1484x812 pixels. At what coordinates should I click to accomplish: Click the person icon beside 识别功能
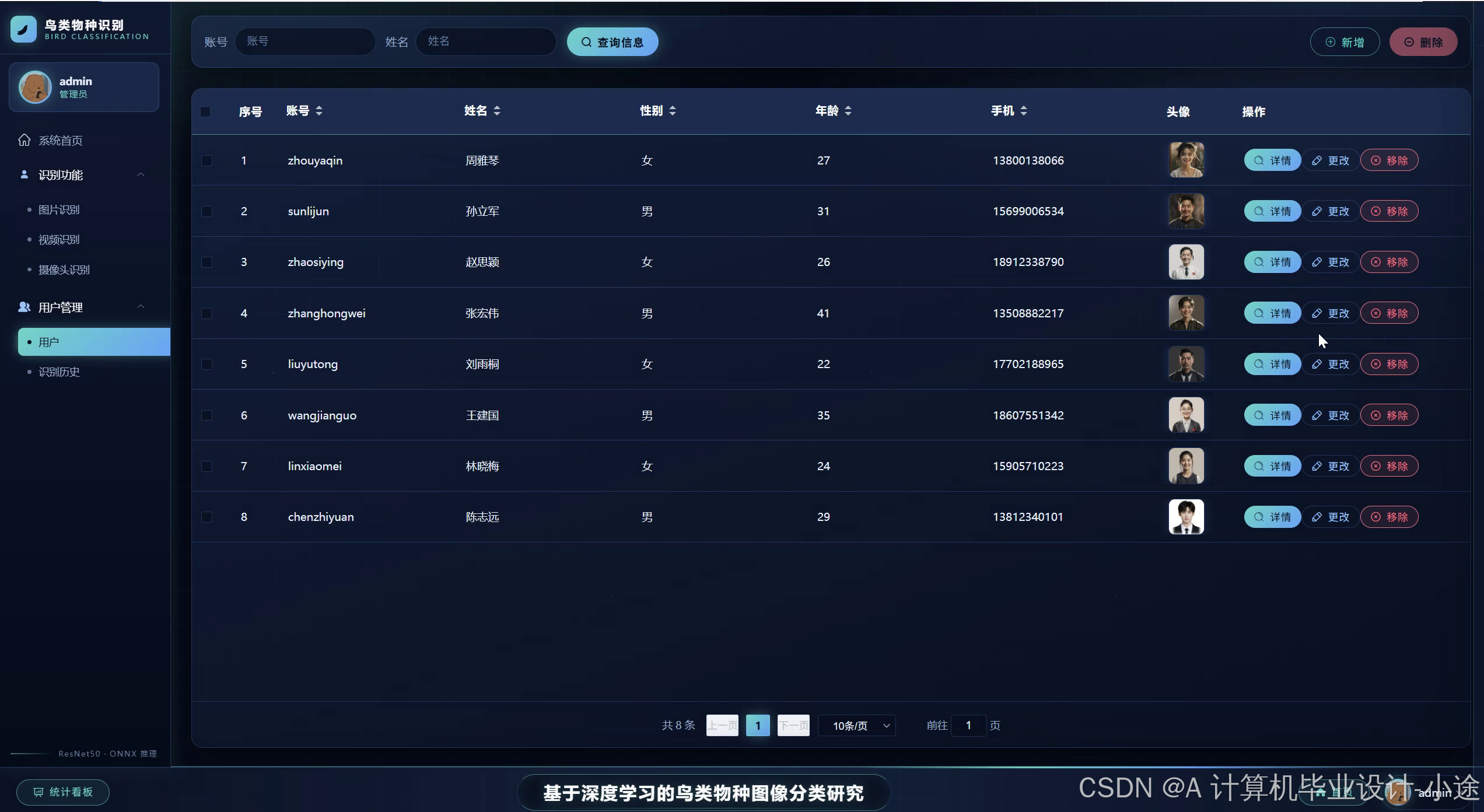(24, 174)
